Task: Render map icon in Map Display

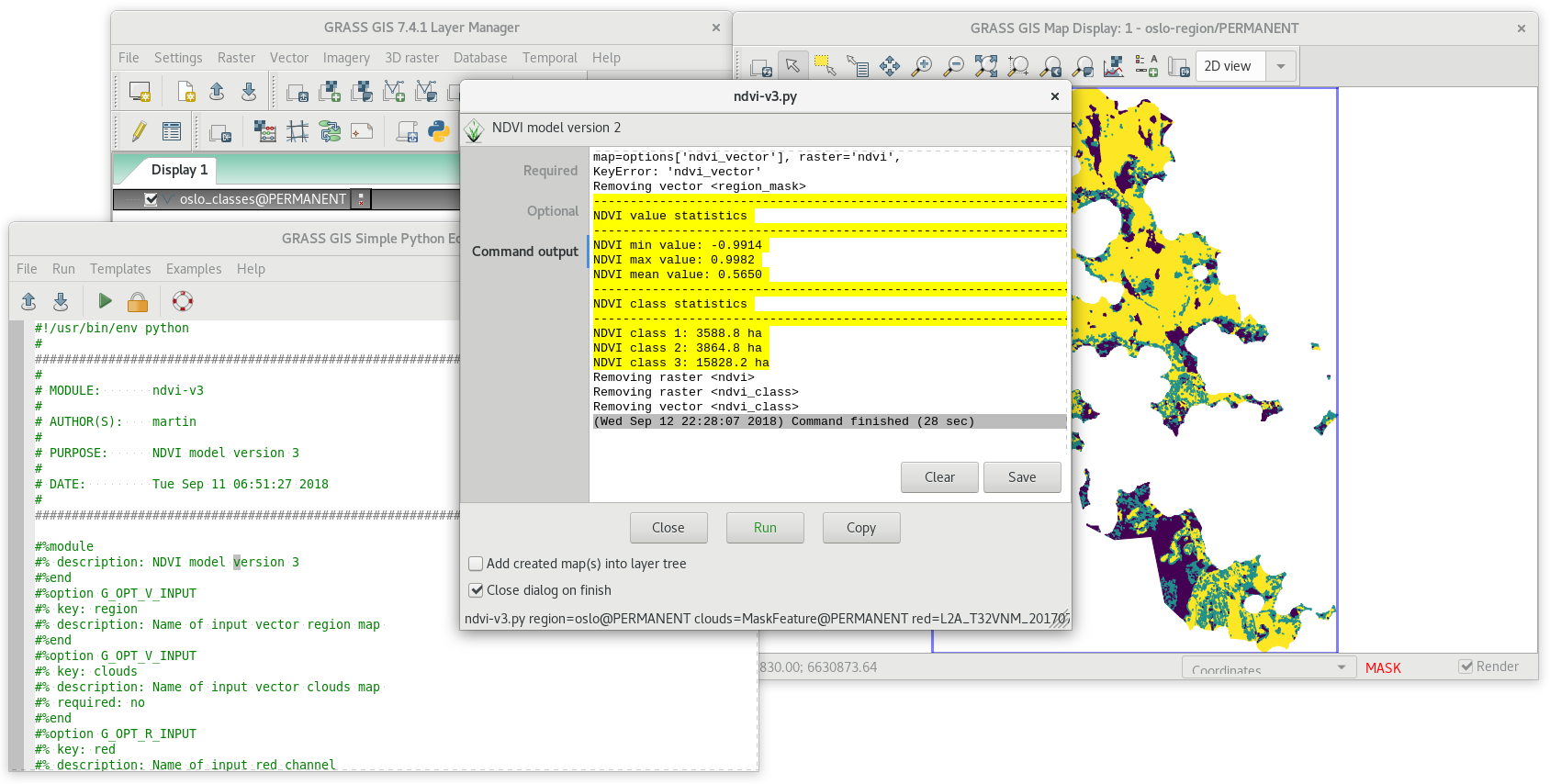Action: click(x=761, y=66)
